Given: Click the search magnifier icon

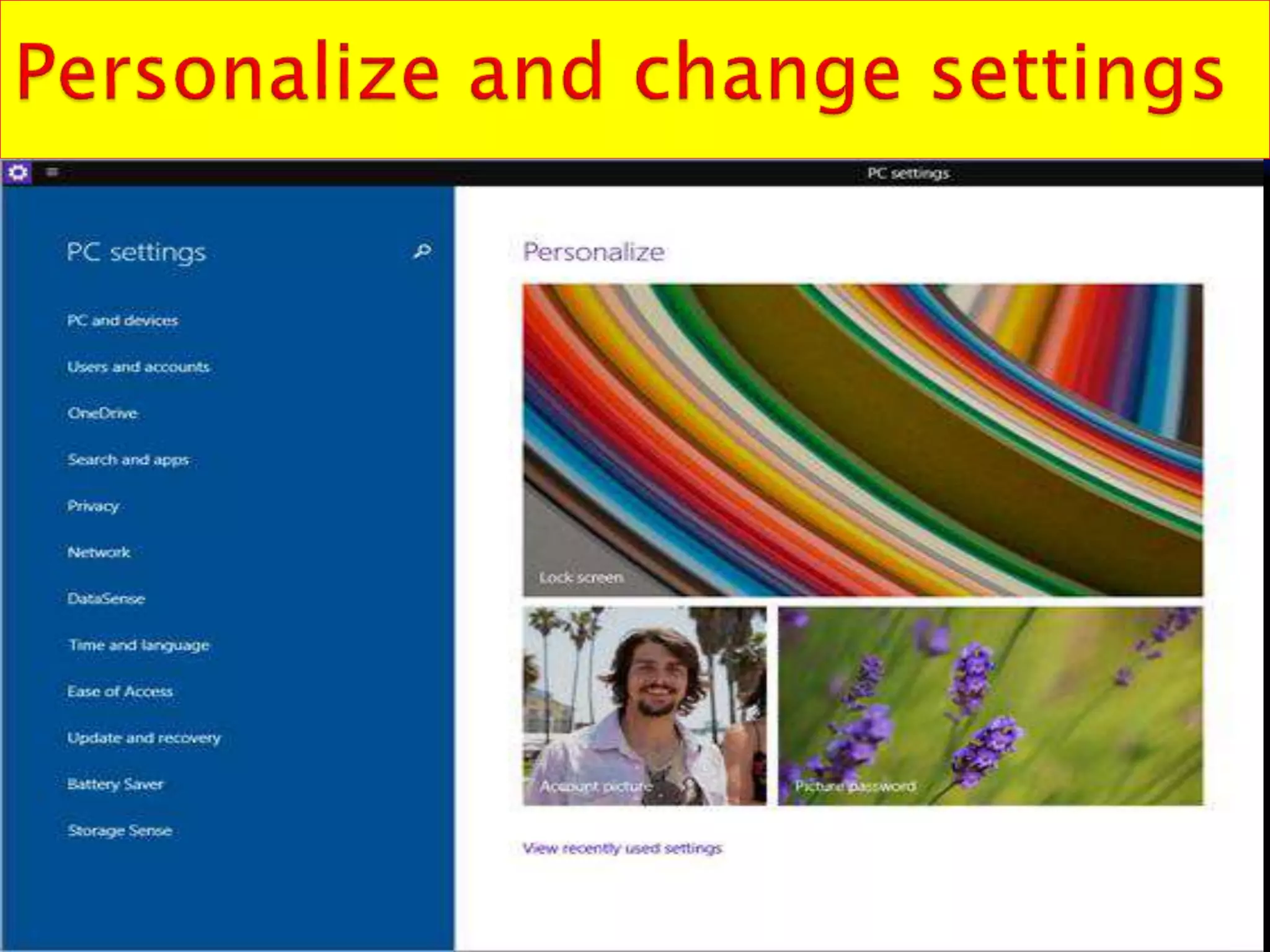Looking at the screenshot, I should point(422,251).
